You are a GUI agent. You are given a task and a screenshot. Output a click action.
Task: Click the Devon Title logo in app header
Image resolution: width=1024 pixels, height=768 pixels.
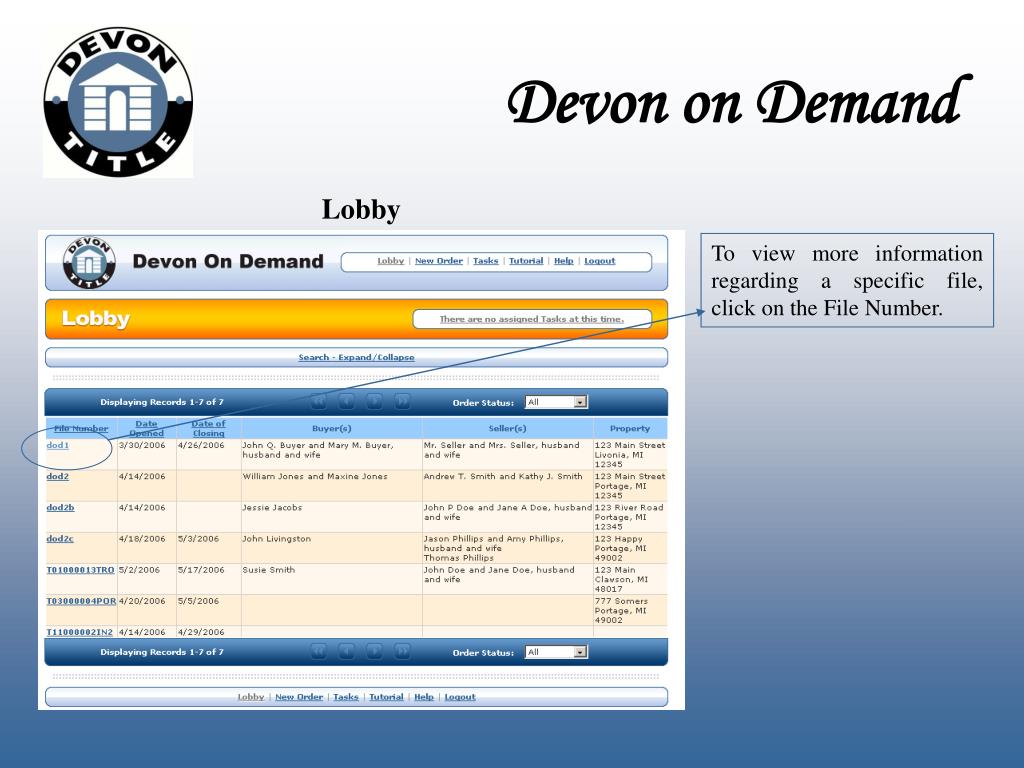89,263
